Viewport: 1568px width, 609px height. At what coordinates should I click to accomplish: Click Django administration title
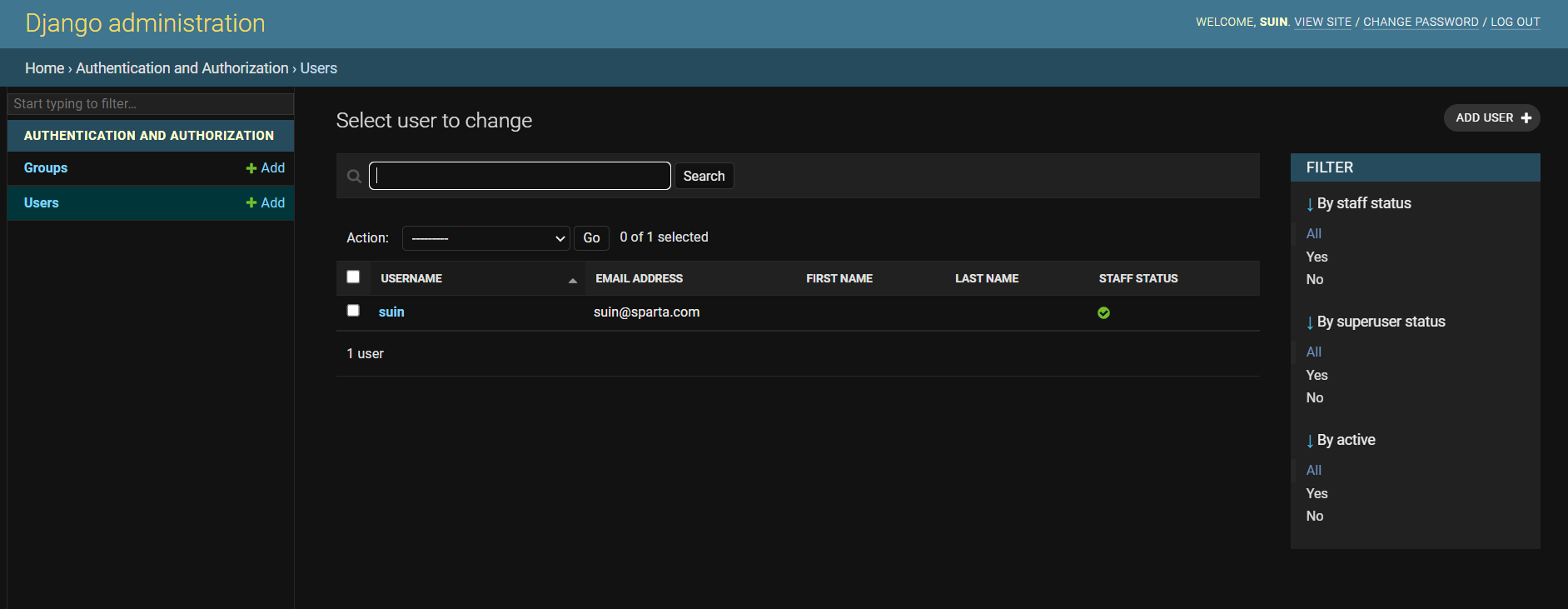(x=145, y=23)
